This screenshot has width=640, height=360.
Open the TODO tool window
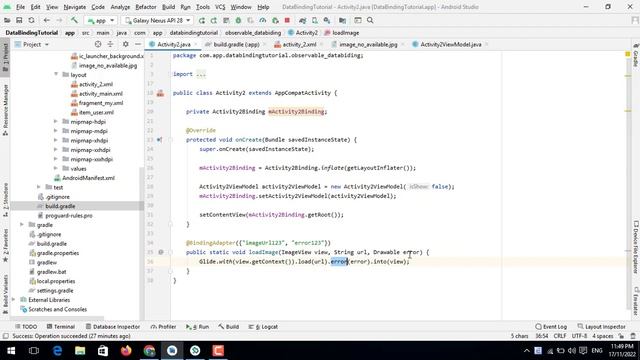pos(26,327)
